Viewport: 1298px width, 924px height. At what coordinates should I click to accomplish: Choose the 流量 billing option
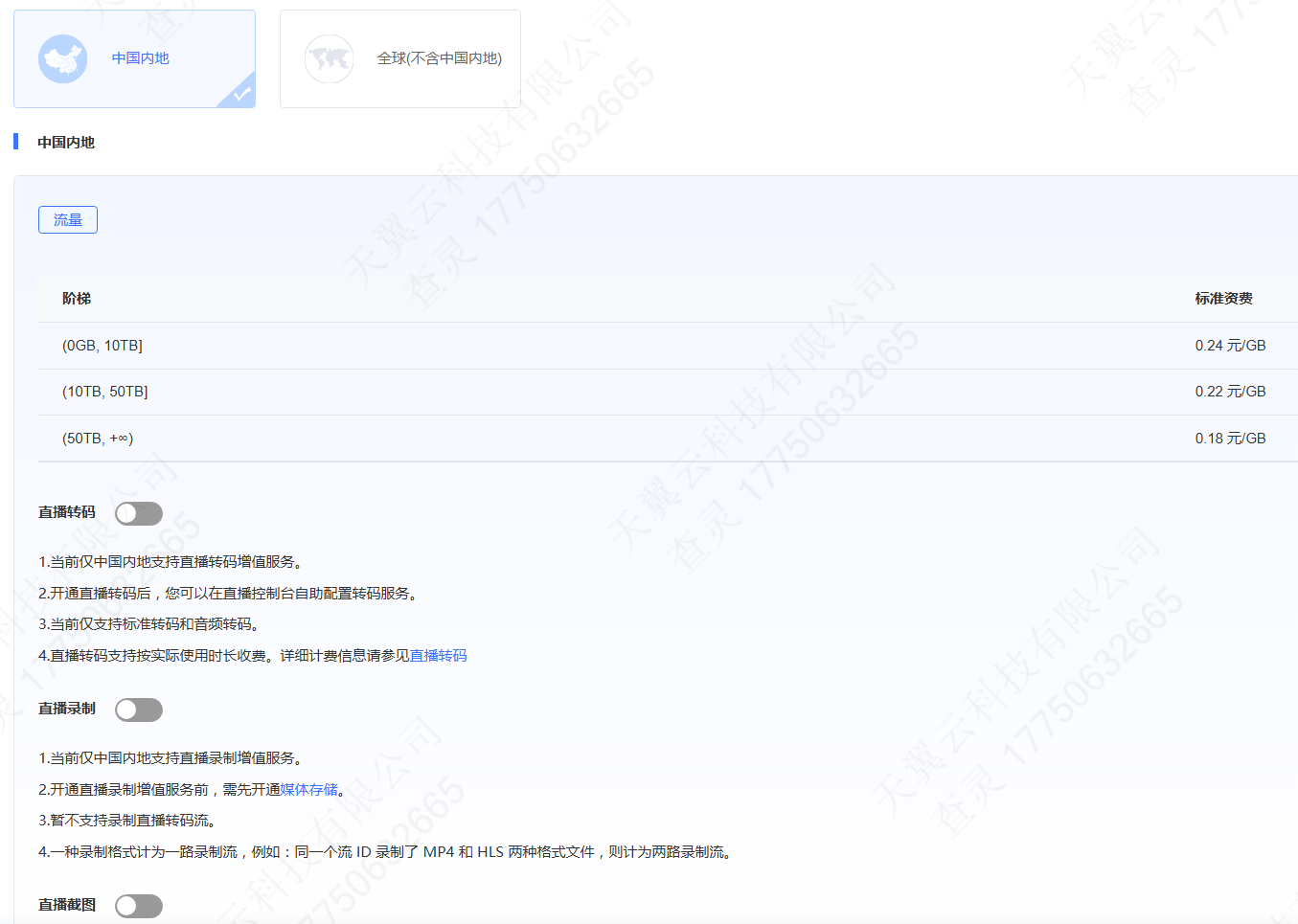coord(68,220)
